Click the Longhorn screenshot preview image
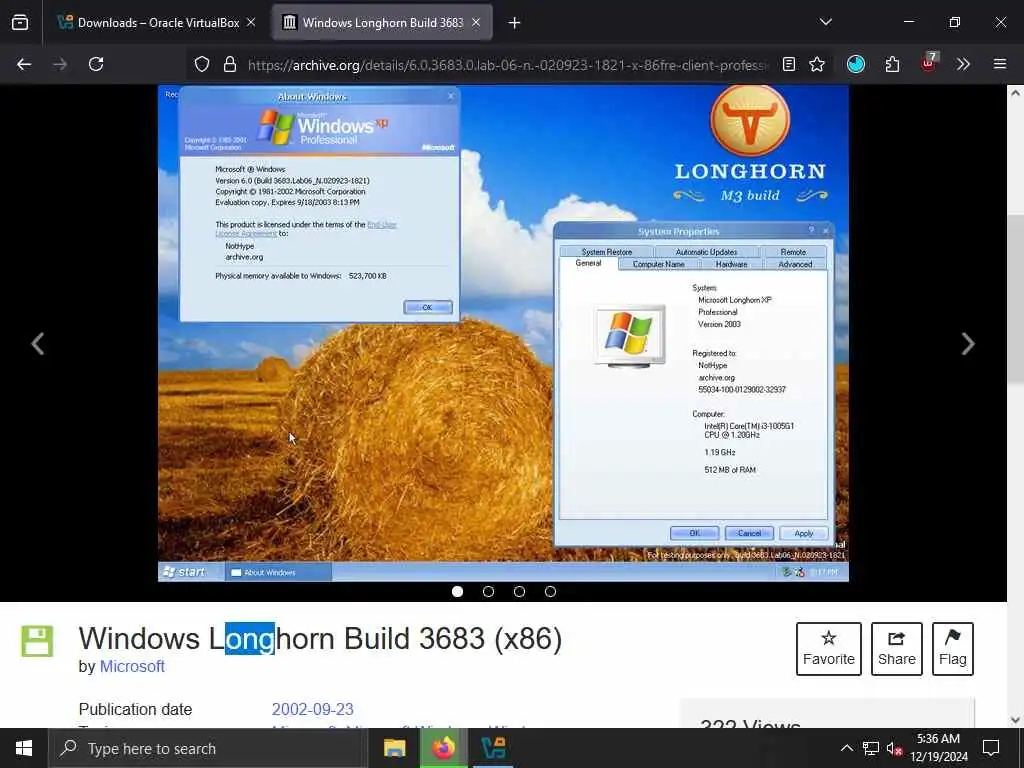This screenshot has height=768, width=1024. 503,333
